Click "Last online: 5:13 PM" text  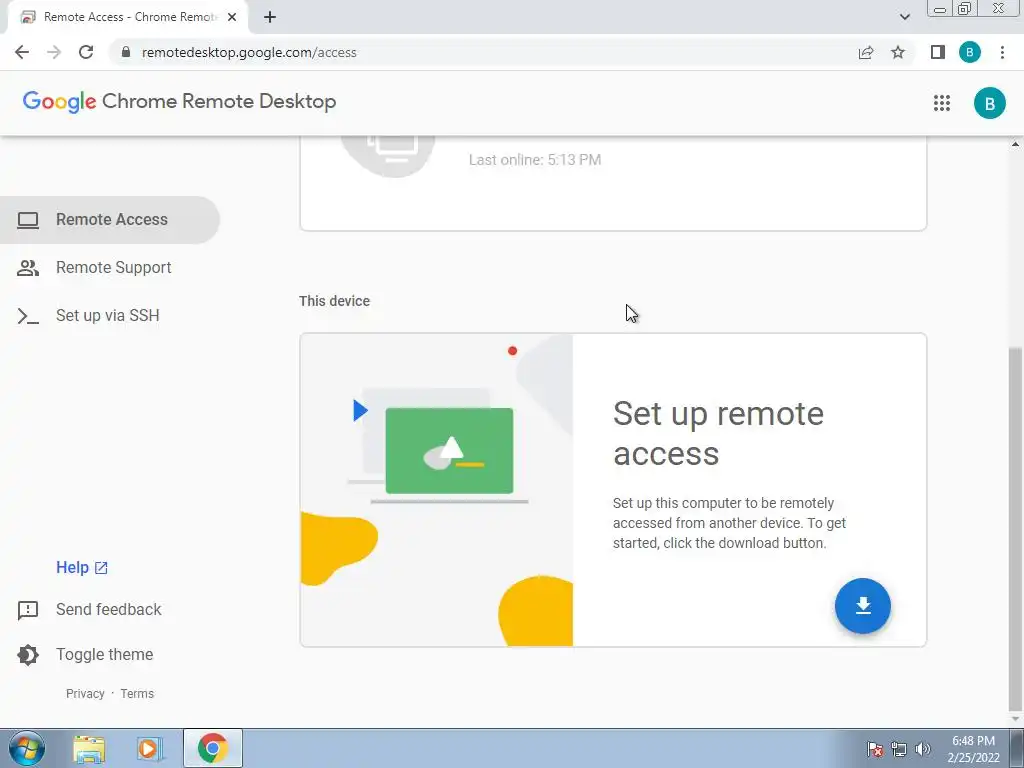(x=535, y=160)
